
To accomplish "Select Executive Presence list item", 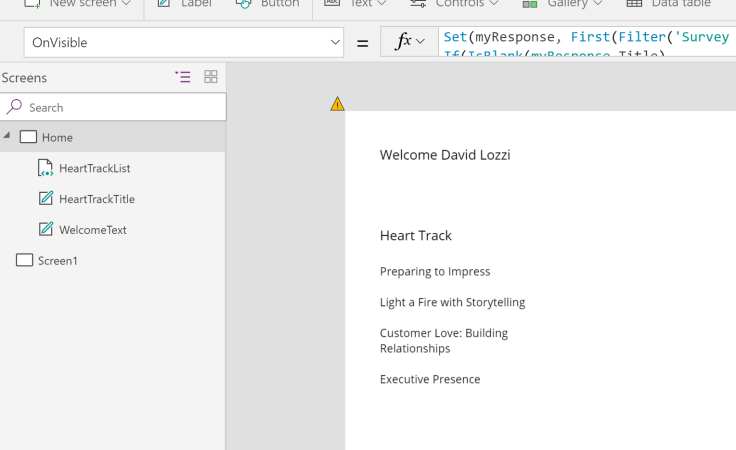I will (429, 379).
